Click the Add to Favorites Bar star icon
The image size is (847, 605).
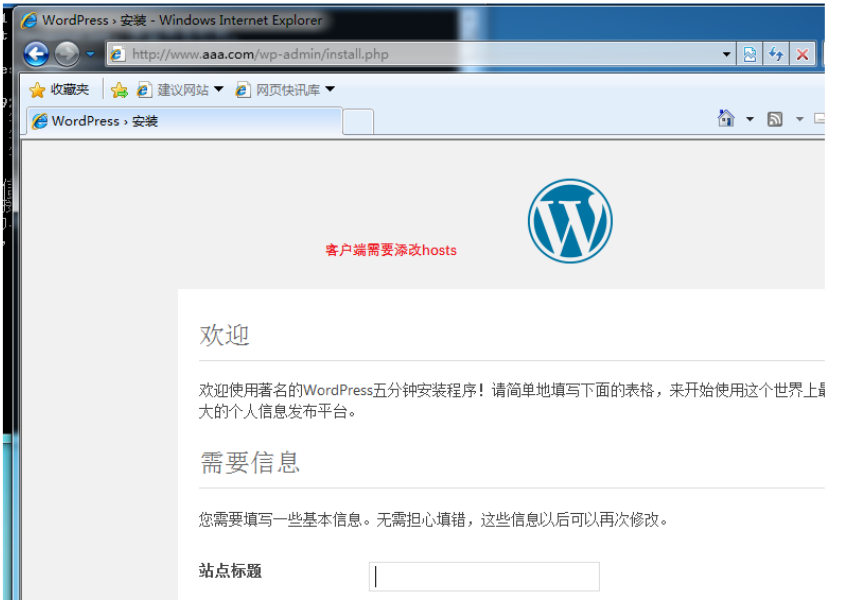pyautogui.click(x=119, y=90)
